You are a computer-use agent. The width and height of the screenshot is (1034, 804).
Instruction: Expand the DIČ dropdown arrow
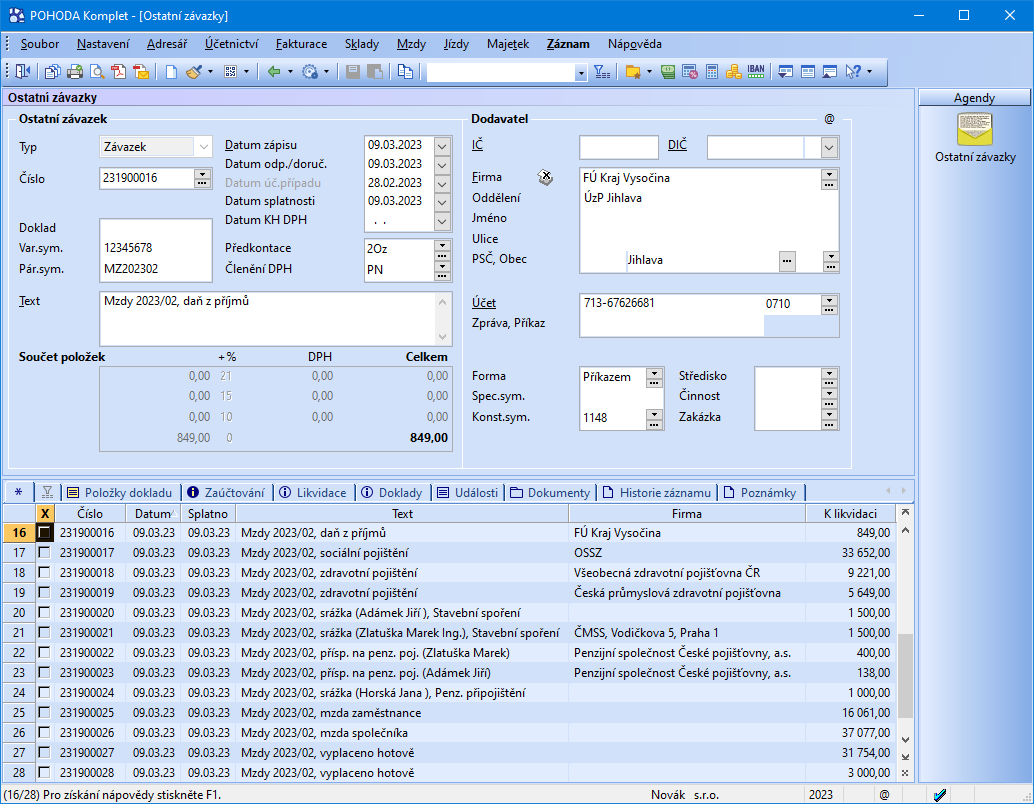point(829,148)
